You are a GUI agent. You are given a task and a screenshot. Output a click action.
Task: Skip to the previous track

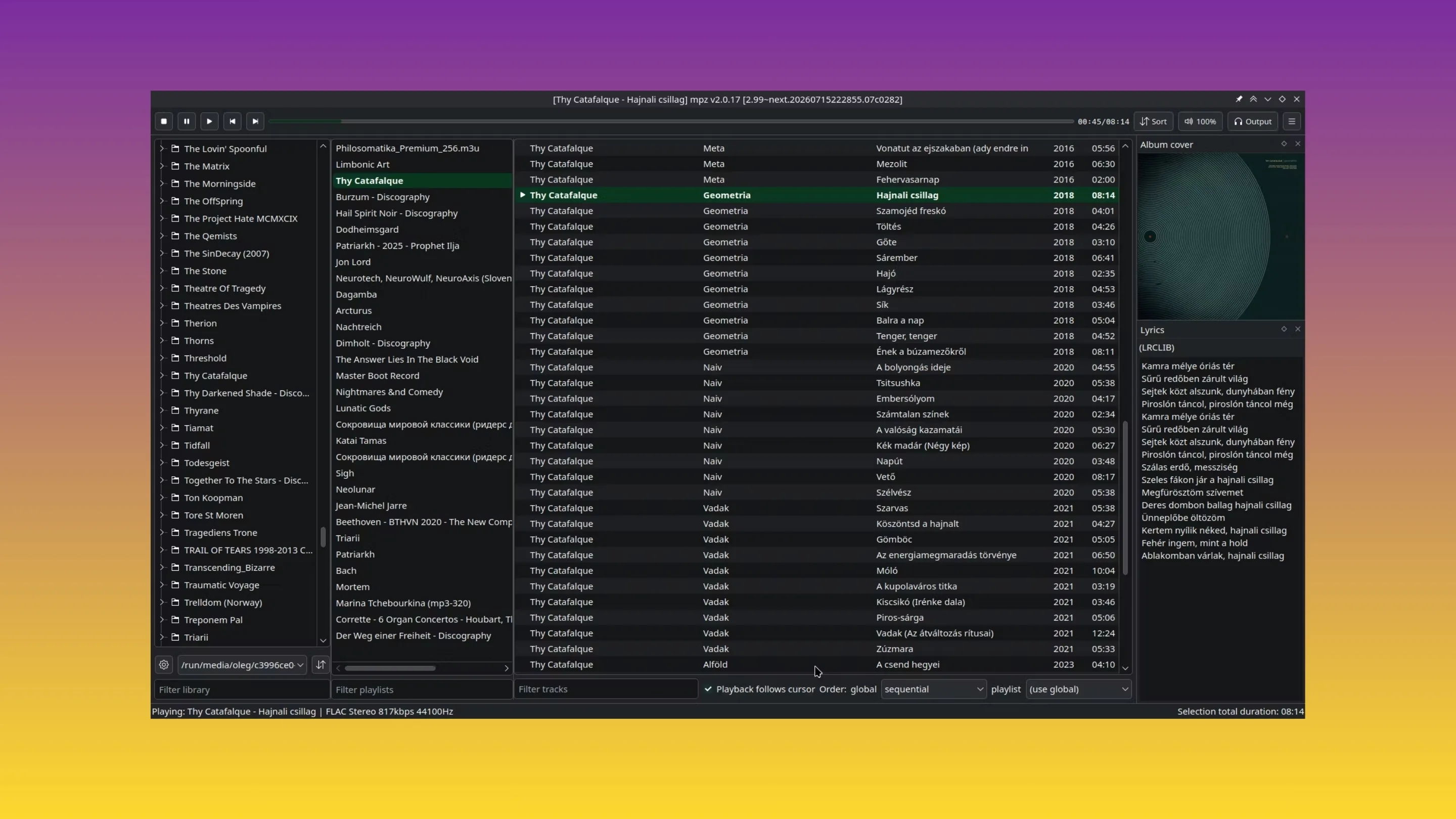[233, 121]
